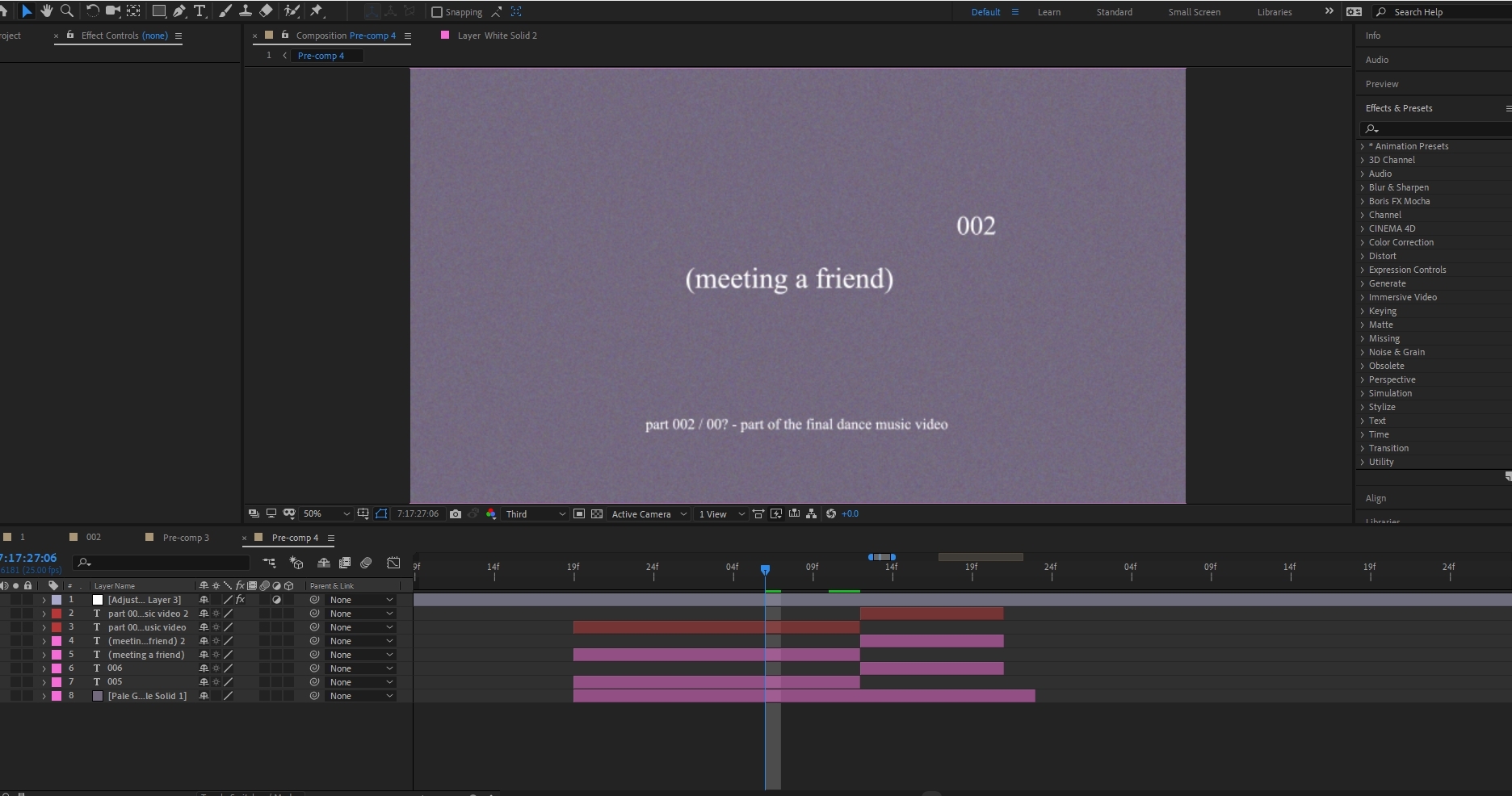Click the timeline search field

click(x=162, y=563)
